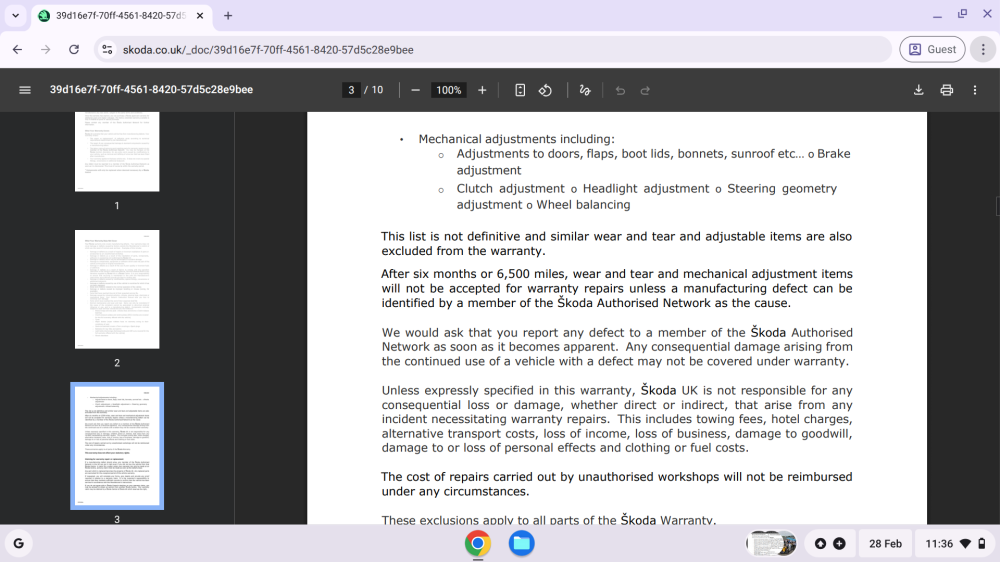The height and width of the screenshot is (562, 1000).
Task: Click the browser forward arrow
Action: click(x=45, y=49)
